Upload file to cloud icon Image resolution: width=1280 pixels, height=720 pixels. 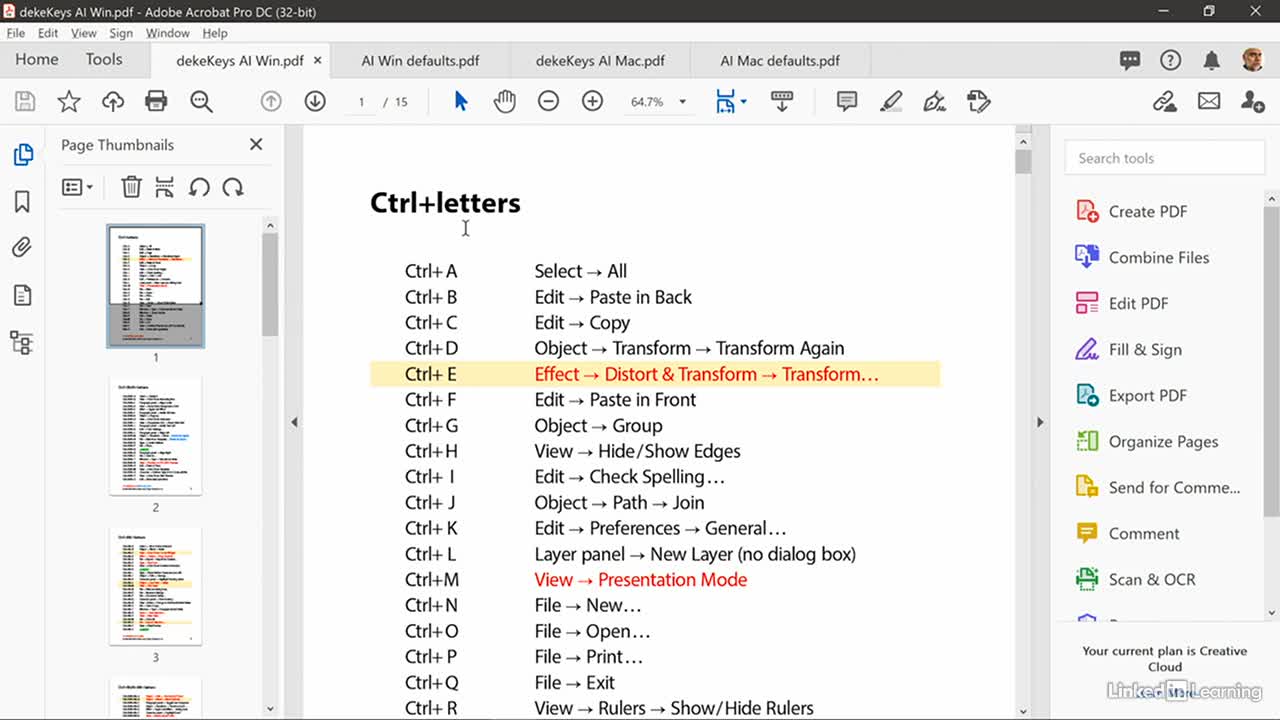coord(113,101)
